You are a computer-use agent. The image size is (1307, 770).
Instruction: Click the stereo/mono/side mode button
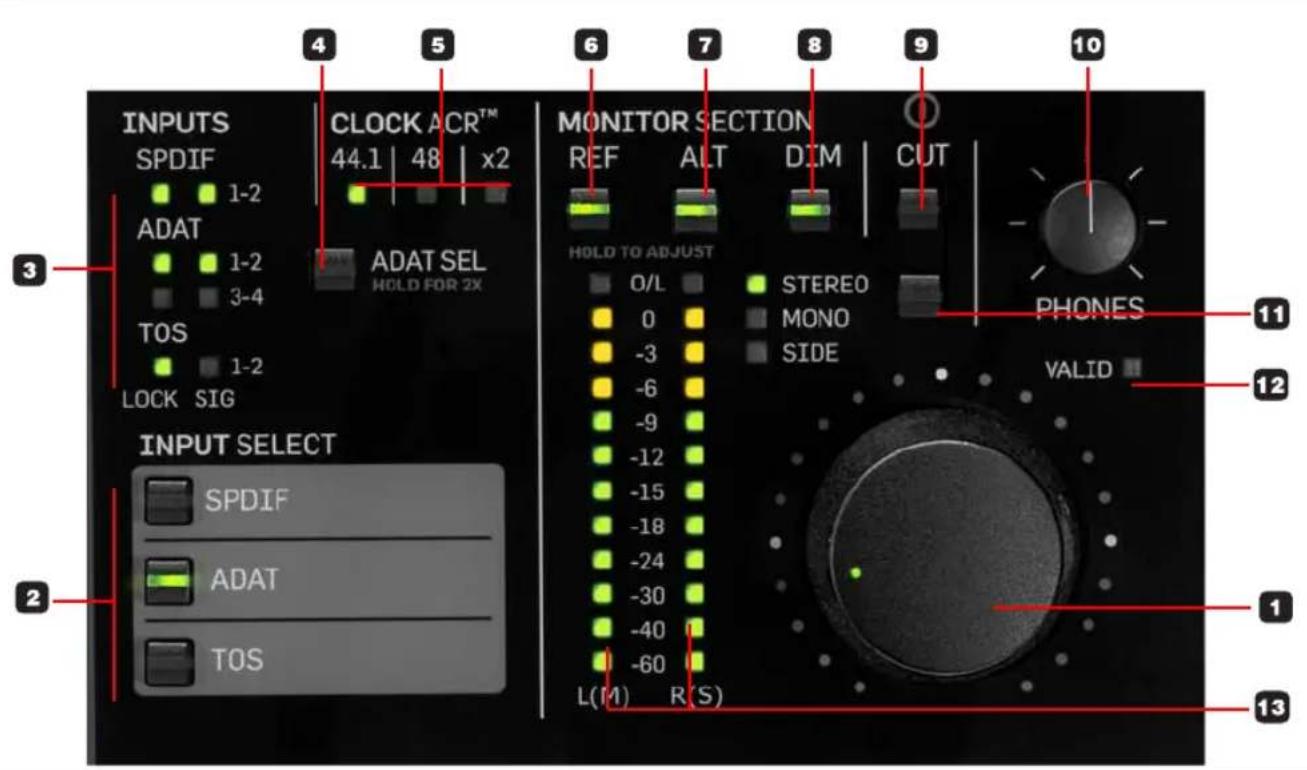pos(918,296)
